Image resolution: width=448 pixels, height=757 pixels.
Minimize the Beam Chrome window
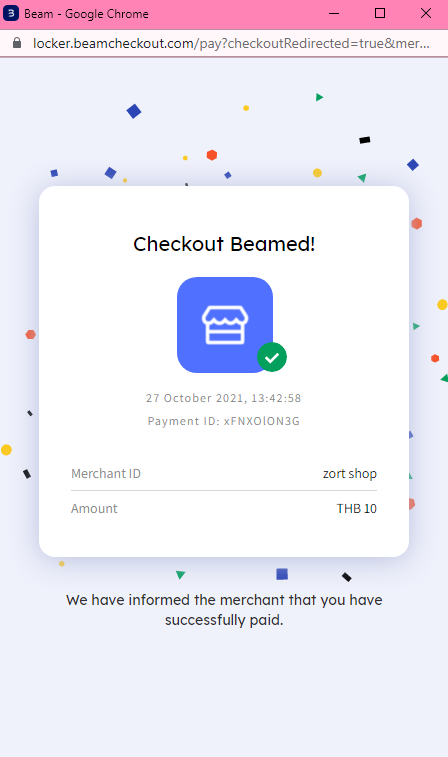coord(334,13)
